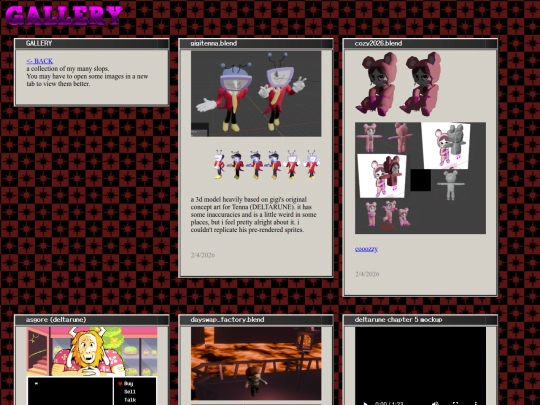
Task: Open more options on the mockup video
Action: click(x=476, y=403)
